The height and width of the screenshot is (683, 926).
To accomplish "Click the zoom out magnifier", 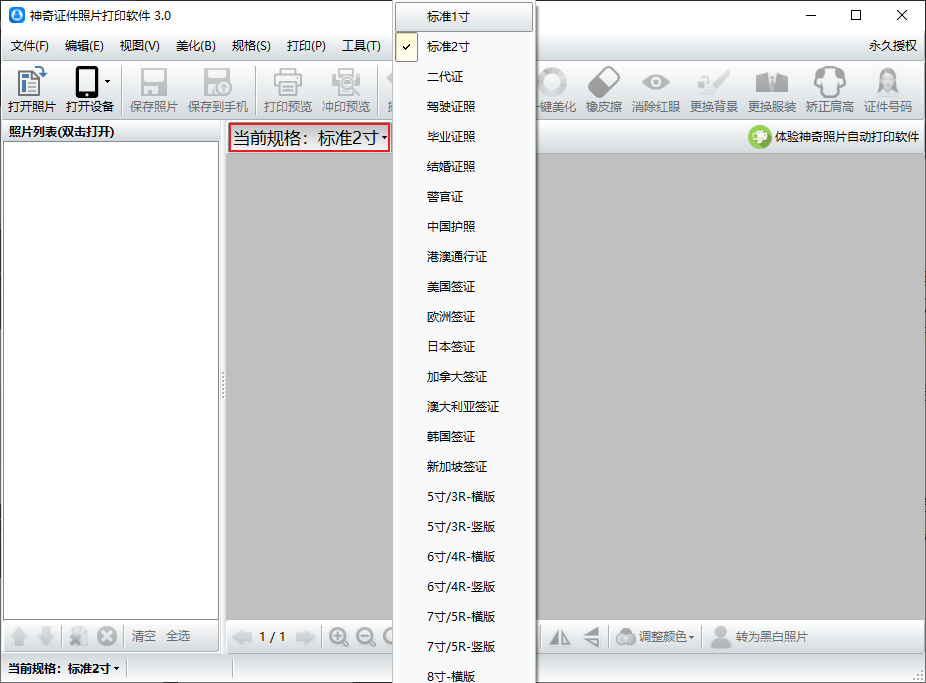I will coord(366,637).
